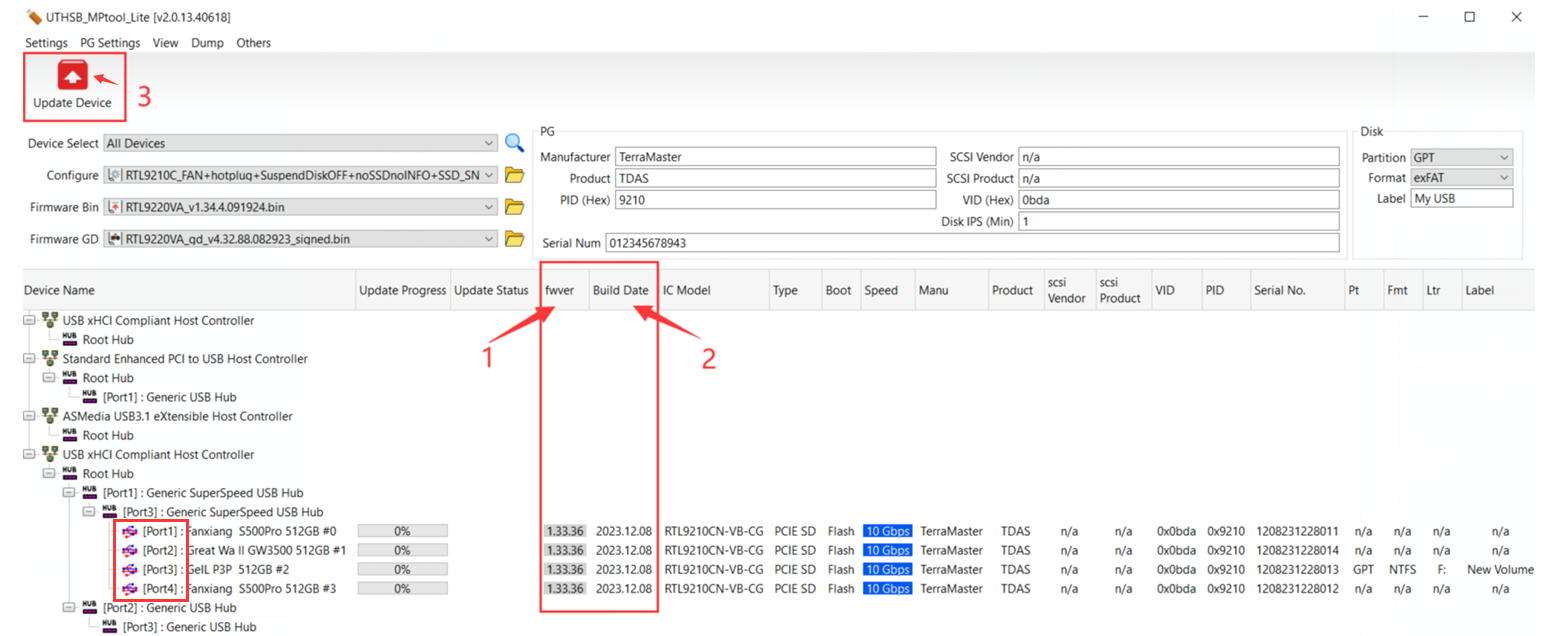The image size is (1541, 636).
Task: Click the fwver column header
Action: 565,290
